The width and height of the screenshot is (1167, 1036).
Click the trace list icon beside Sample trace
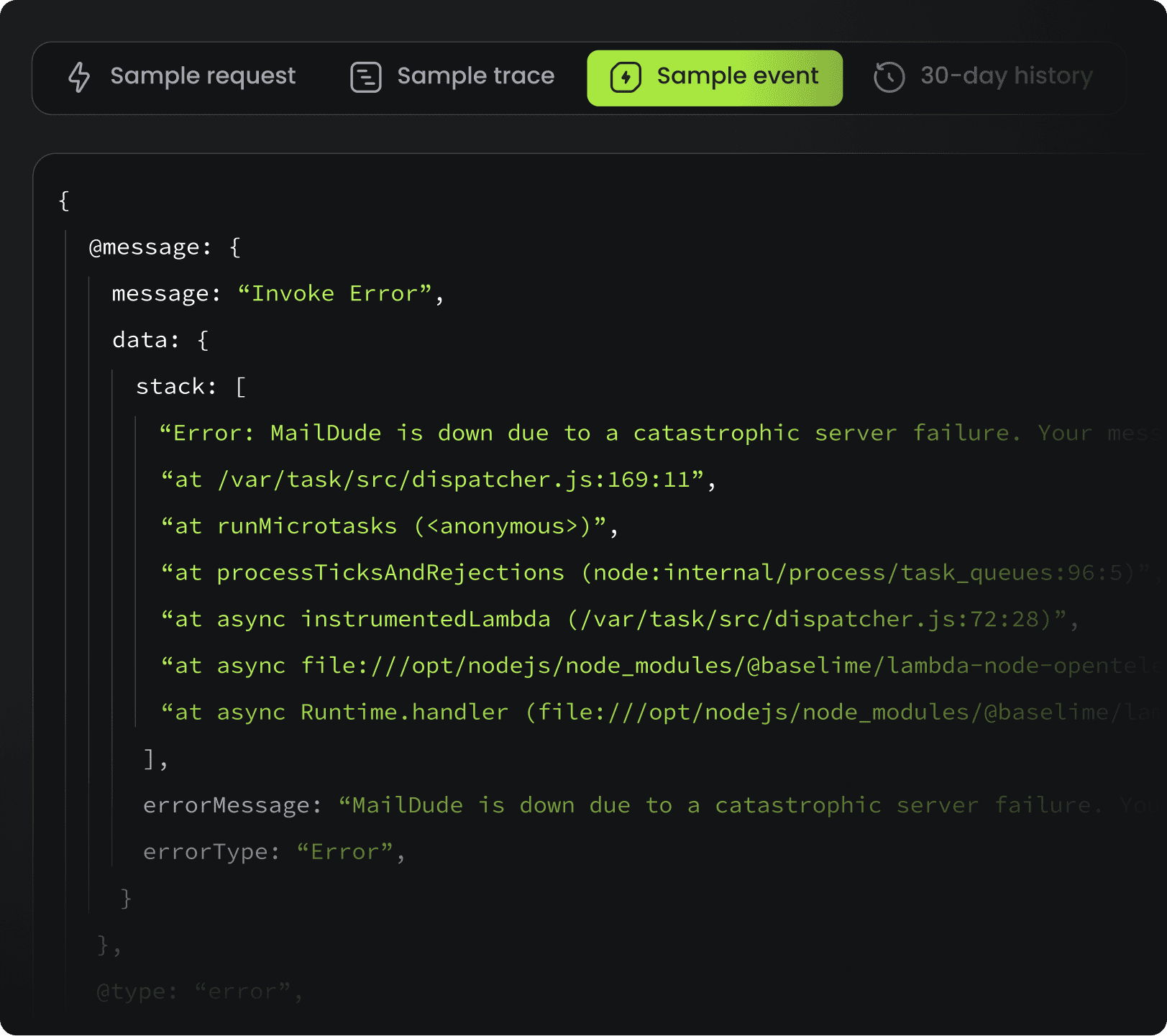click(365, 77)
